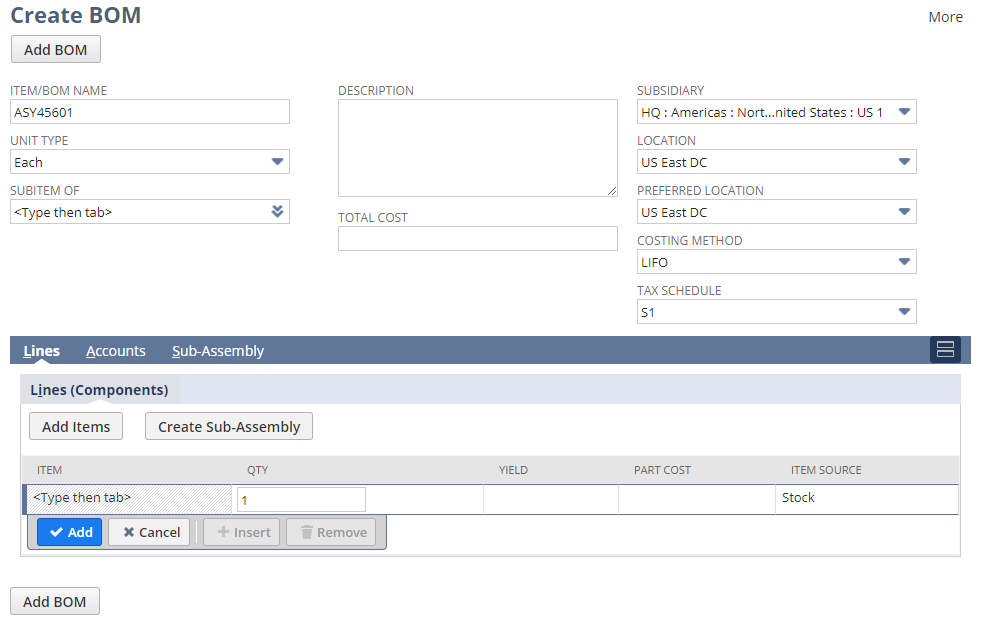This screenshot has height=623, width=983.
Task: Switch to the Sub-Assembly tab
Action: click(x=218, y=351)
